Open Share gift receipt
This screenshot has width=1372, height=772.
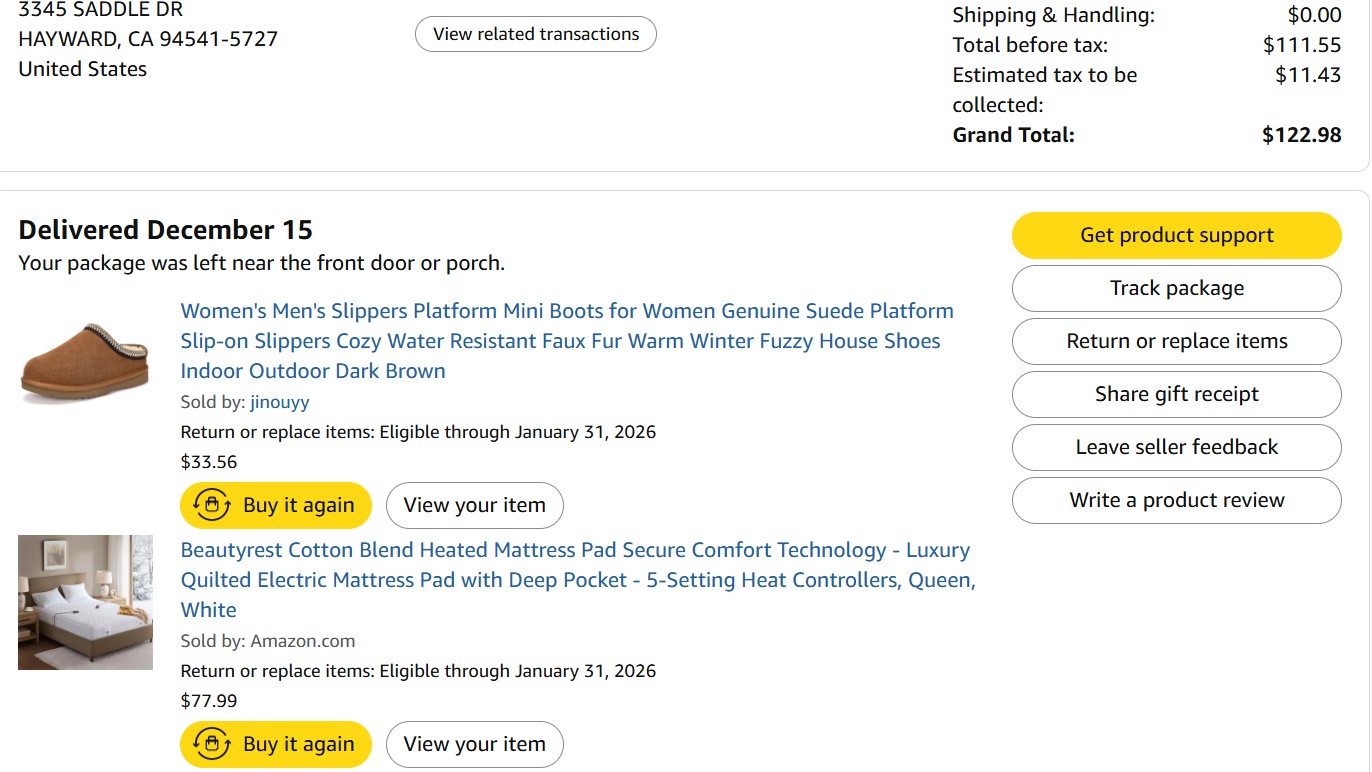[1176, 394]
